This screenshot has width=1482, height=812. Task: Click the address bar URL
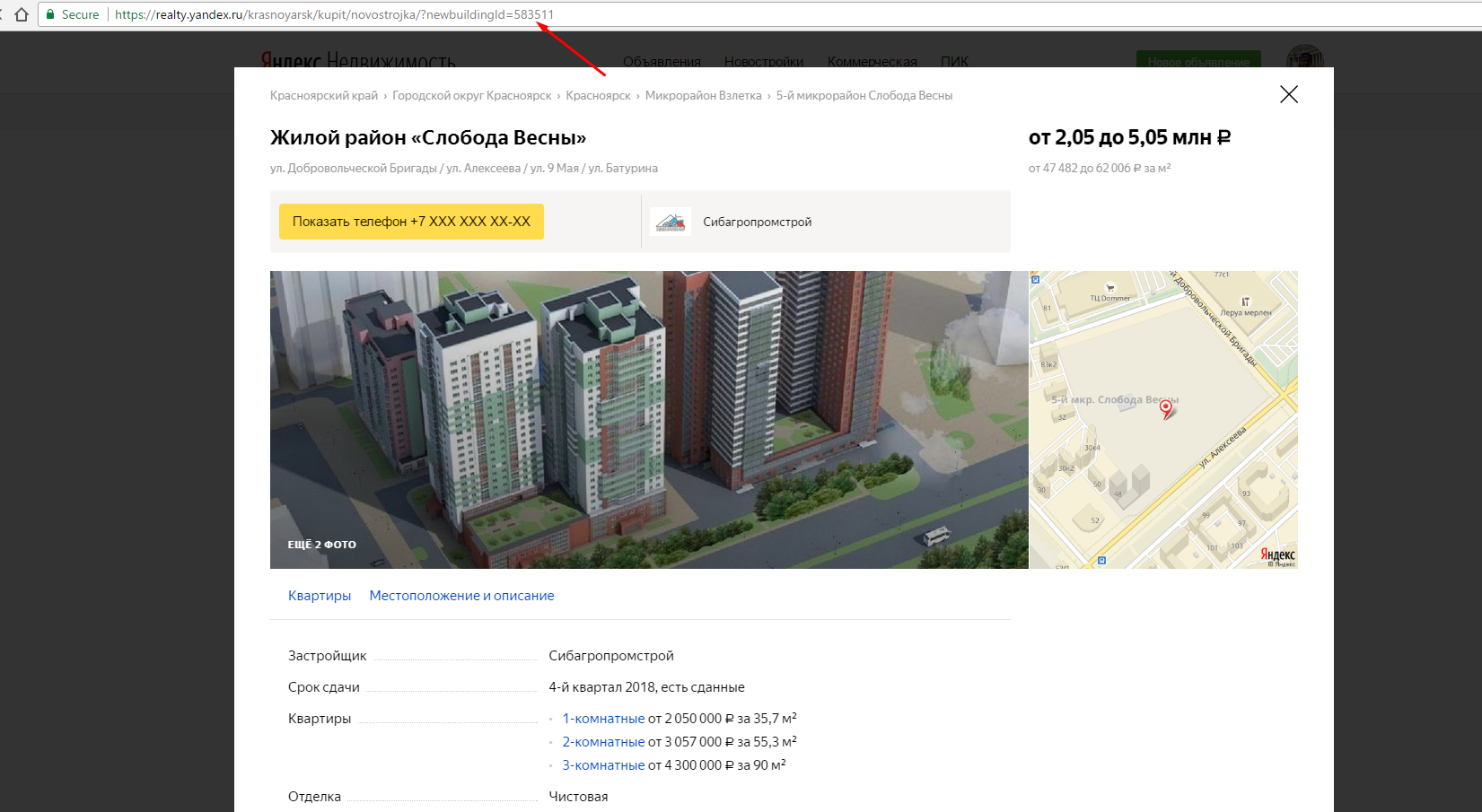point(334,14)
